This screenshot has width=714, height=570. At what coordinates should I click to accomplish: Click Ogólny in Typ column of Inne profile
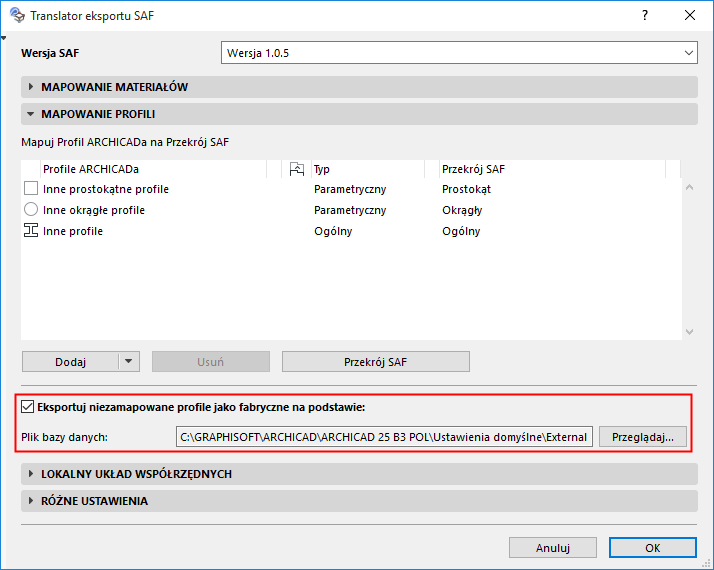[x=333, y=231]
